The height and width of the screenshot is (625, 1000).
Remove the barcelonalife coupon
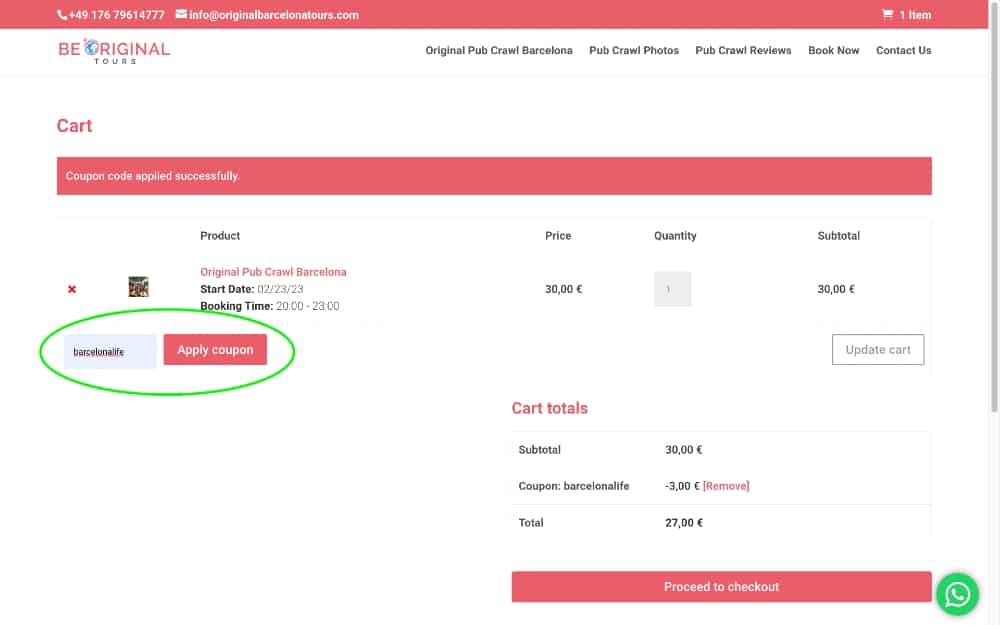click(x=726, y=486)
